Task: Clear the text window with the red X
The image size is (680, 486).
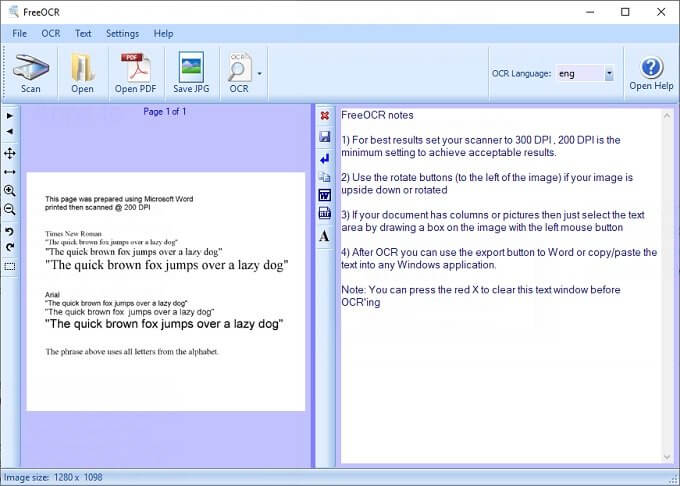Action: 324,116
